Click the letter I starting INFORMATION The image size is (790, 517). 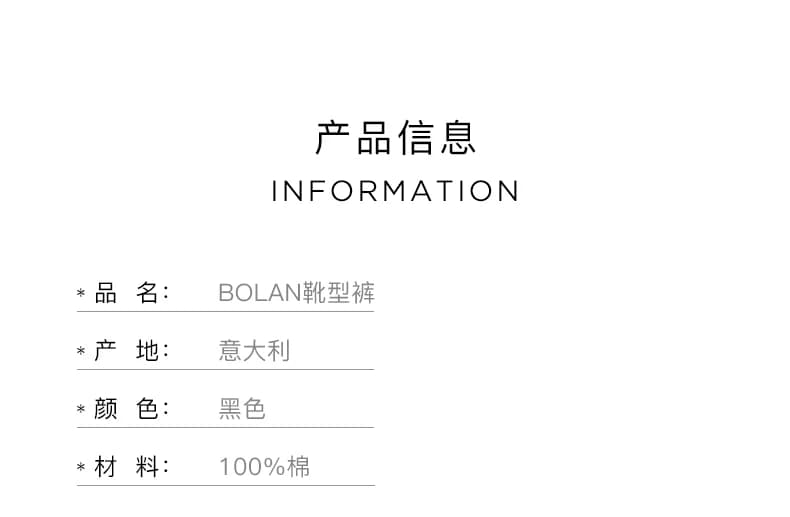[275, 191]
